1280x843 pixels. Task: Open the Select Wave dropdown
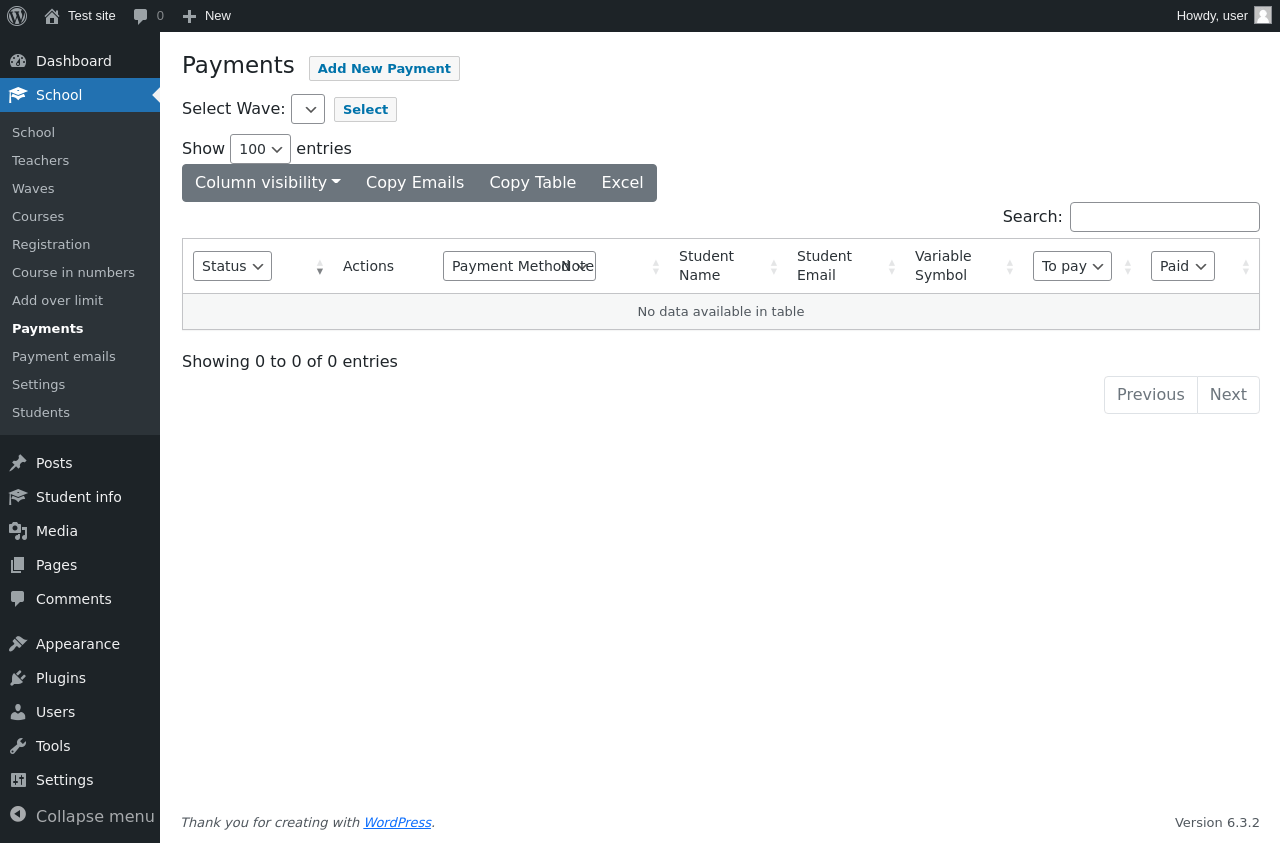click(308, 109)
